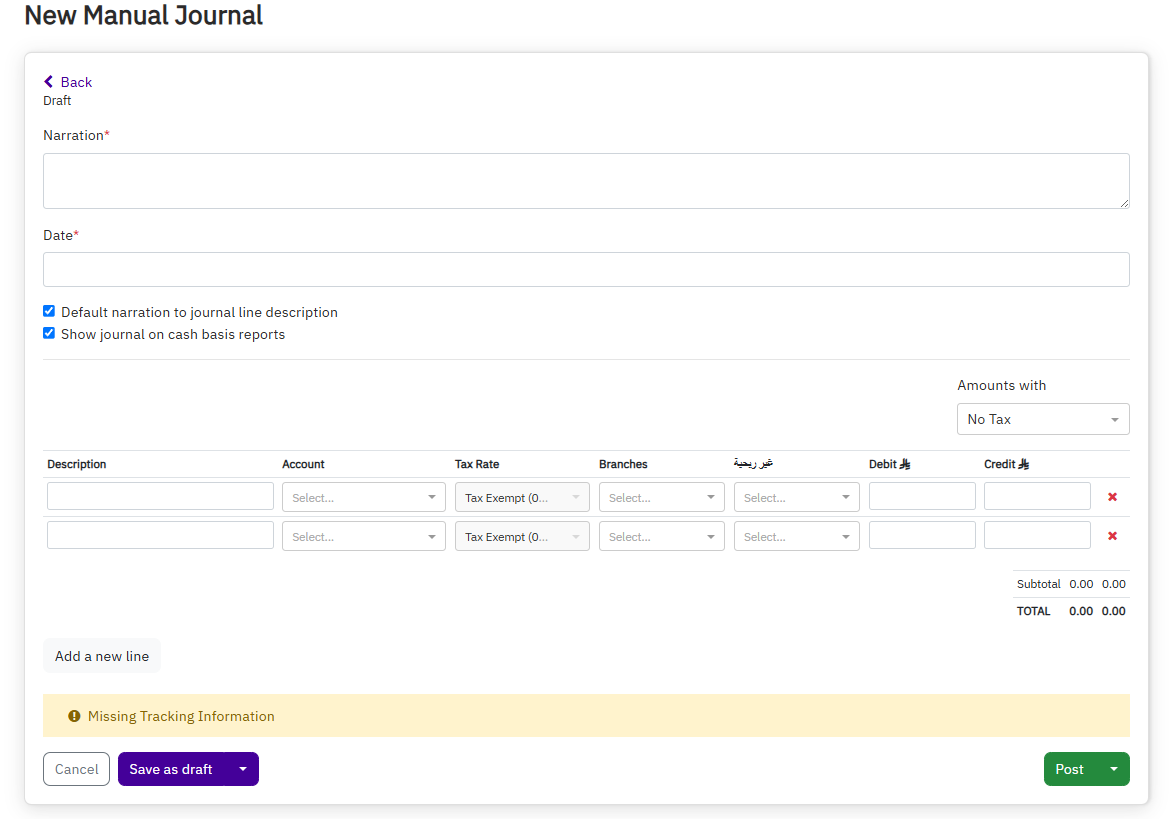Post the manual journal

click(1068, 769)
